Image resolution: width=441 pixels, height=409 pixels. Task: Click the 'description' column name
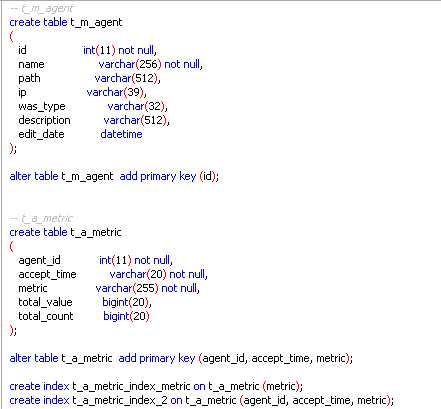pos(44,120)
